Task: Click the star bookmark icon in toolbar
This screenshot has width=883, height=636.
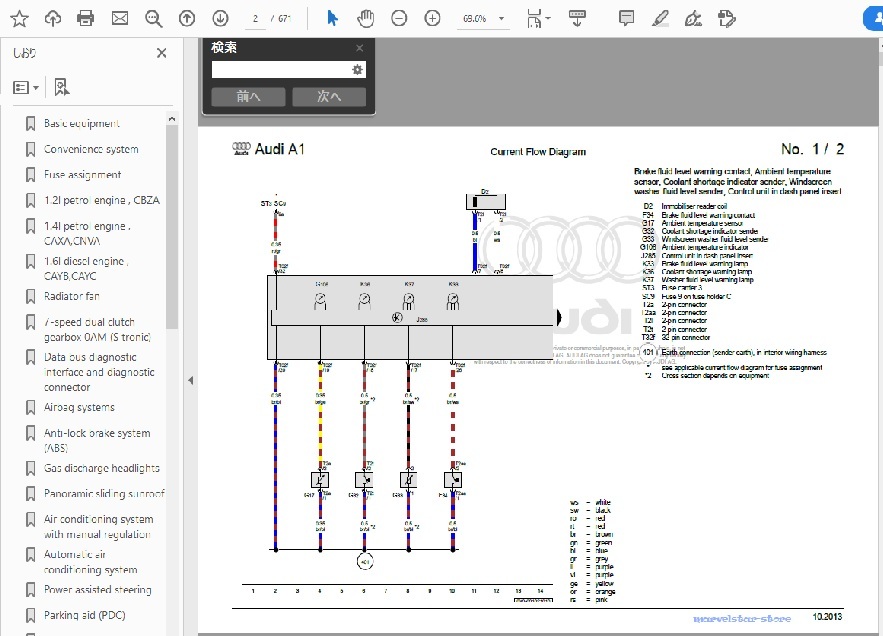Action: 20,19
